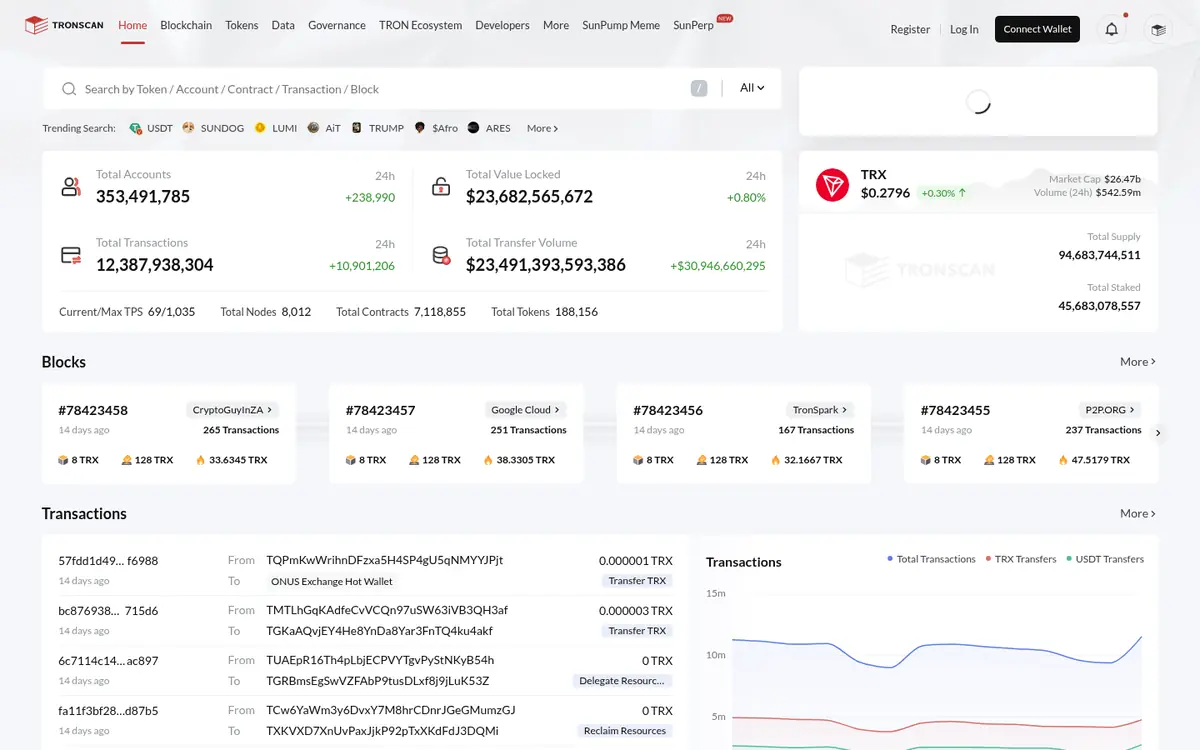Click the SUNDOG trending token icon
This screenshot has width=1200, height=750.
pos(189,128)
